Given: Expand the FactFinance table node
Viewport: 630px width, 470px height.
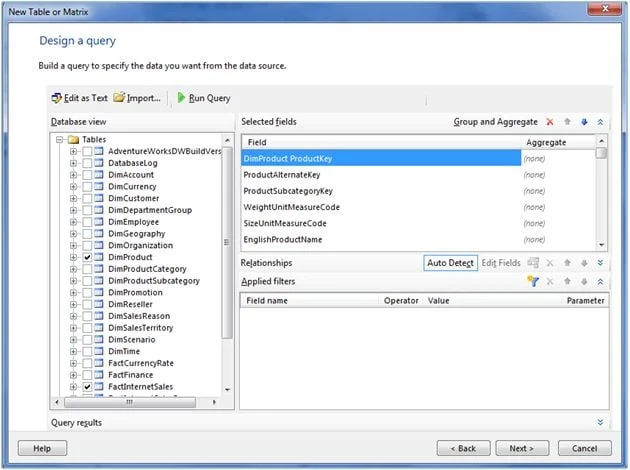Looking at the screenshot, I should tap(73, 375).
